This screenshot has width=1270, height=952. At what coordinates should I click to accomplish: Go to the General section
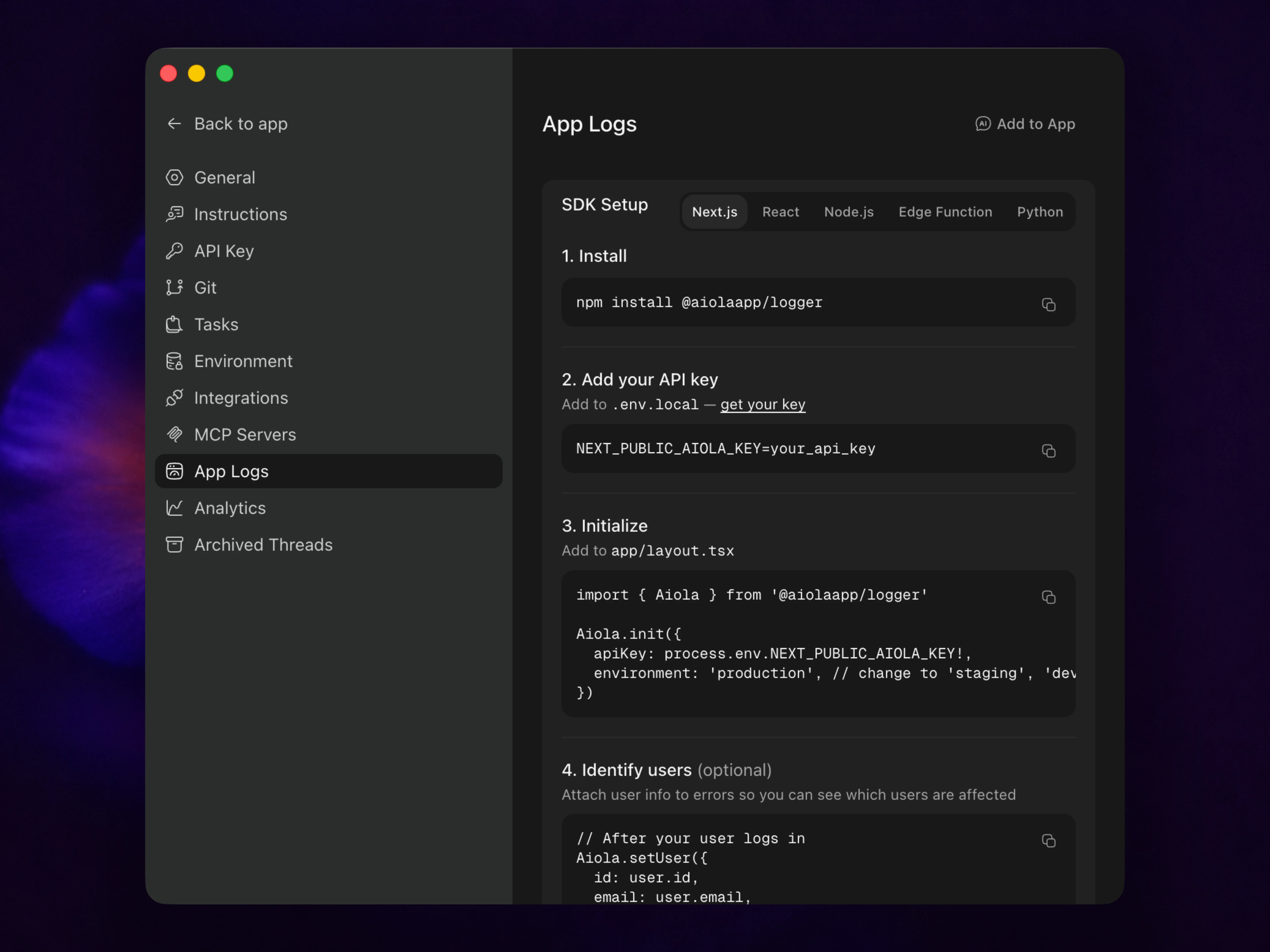328,177
